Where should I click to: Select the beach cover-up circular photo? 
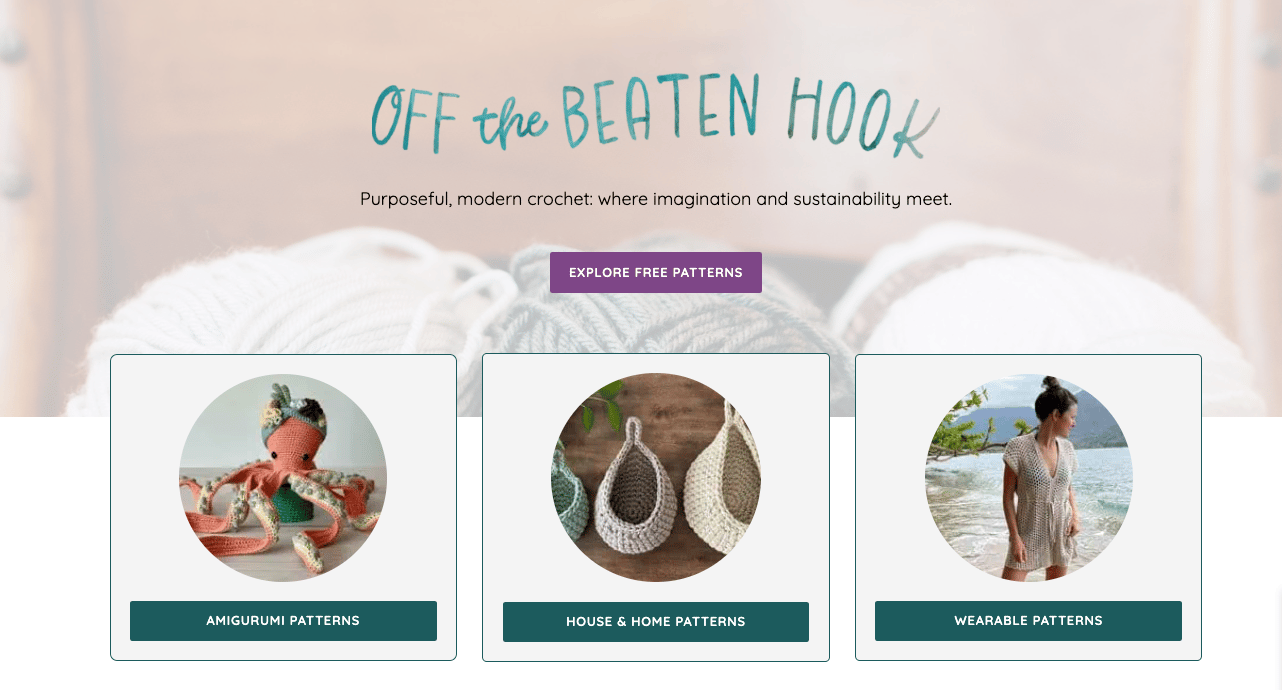click(1029, 478)
